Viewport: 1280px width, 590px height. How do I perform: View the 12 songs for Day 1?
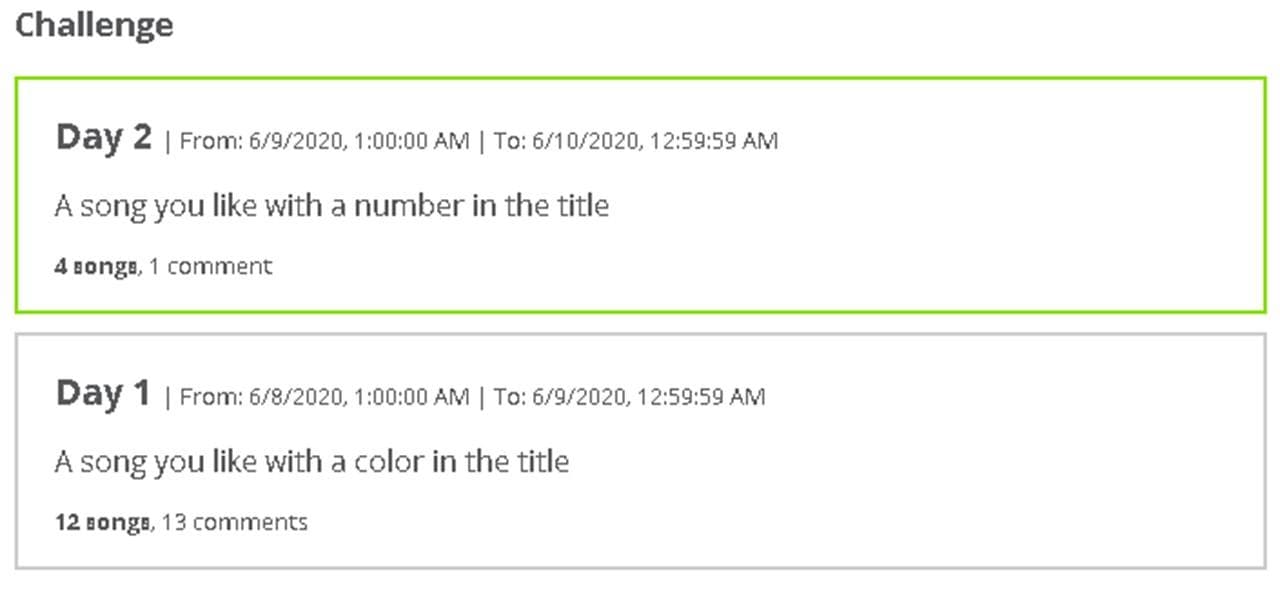tap(103, 522)
